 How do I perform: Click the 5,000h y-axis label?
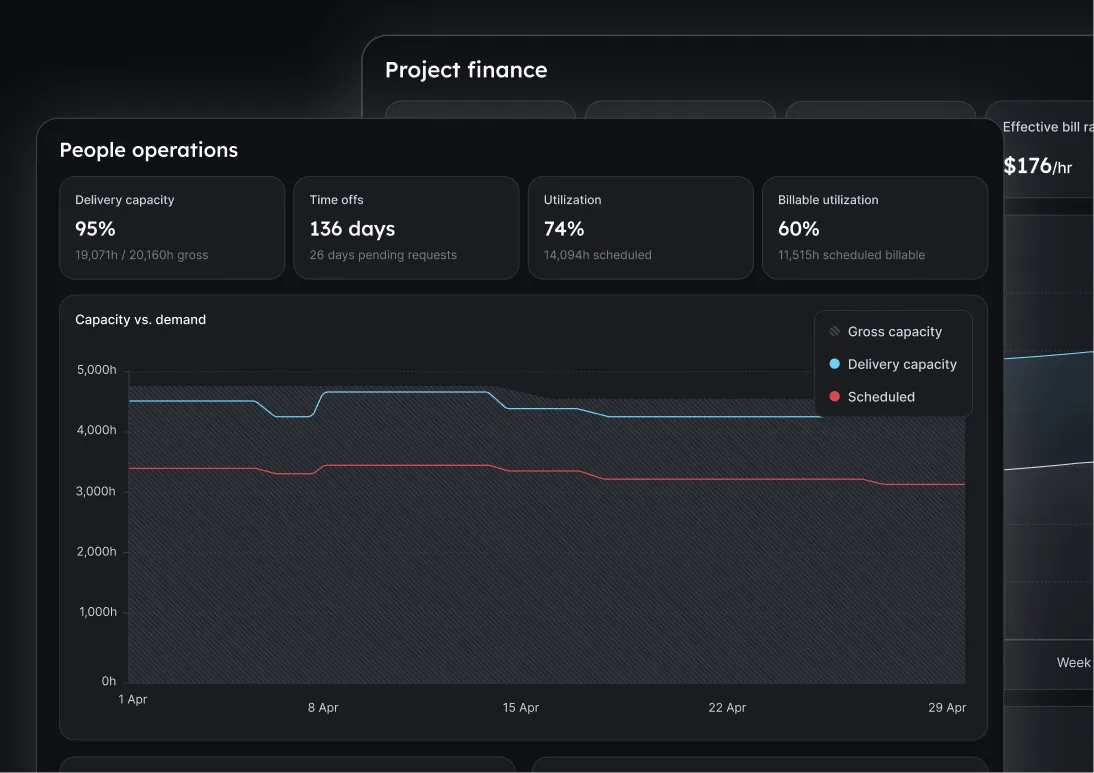[96, 370]
